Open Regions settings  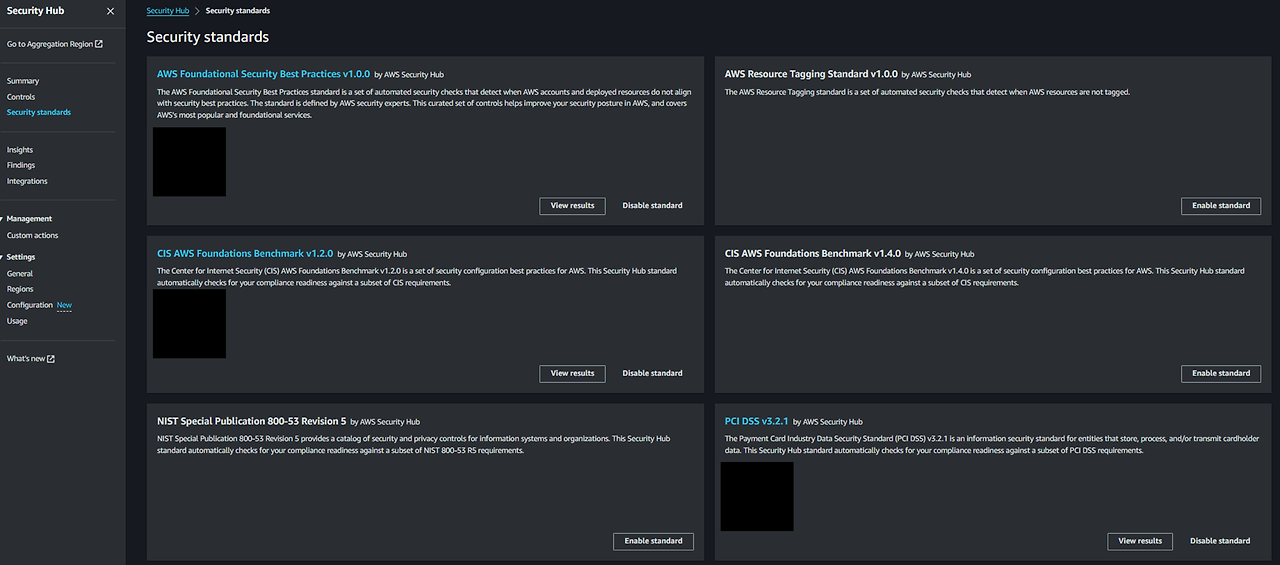click(20, 289)
